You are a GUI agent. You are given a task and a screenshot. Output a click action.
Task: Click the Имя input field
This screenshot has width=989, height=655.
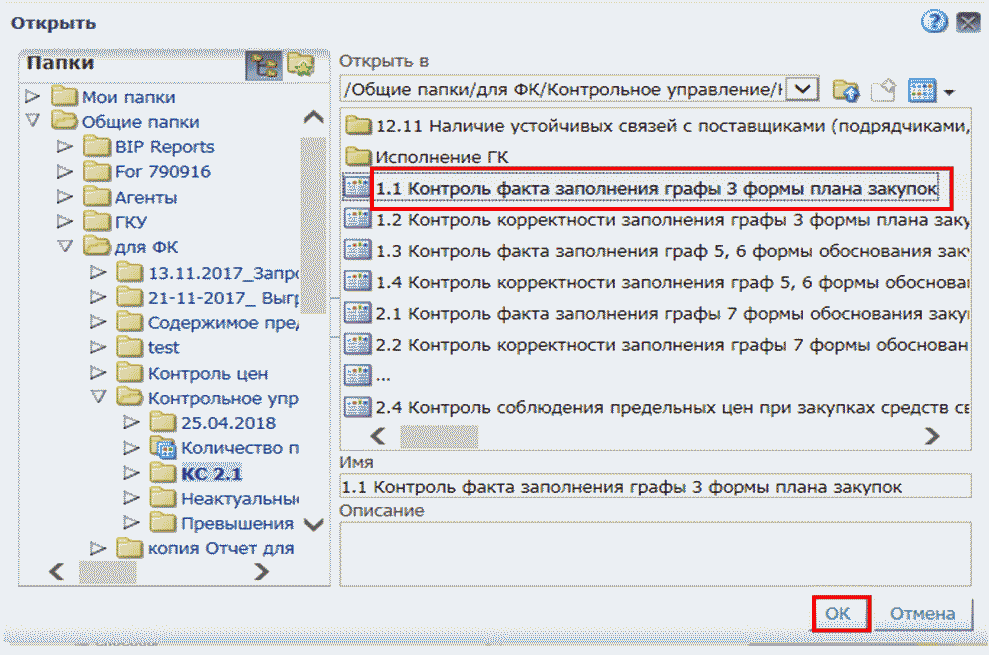[655, 487]
